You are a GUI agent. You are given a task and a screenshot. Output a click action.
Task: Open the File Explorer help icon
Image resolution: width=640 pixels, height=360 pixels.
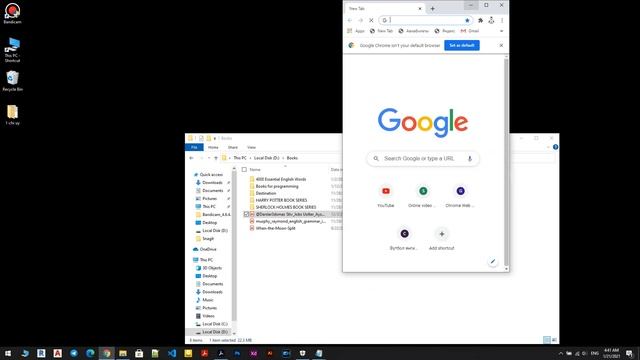[x=556, y=147]
